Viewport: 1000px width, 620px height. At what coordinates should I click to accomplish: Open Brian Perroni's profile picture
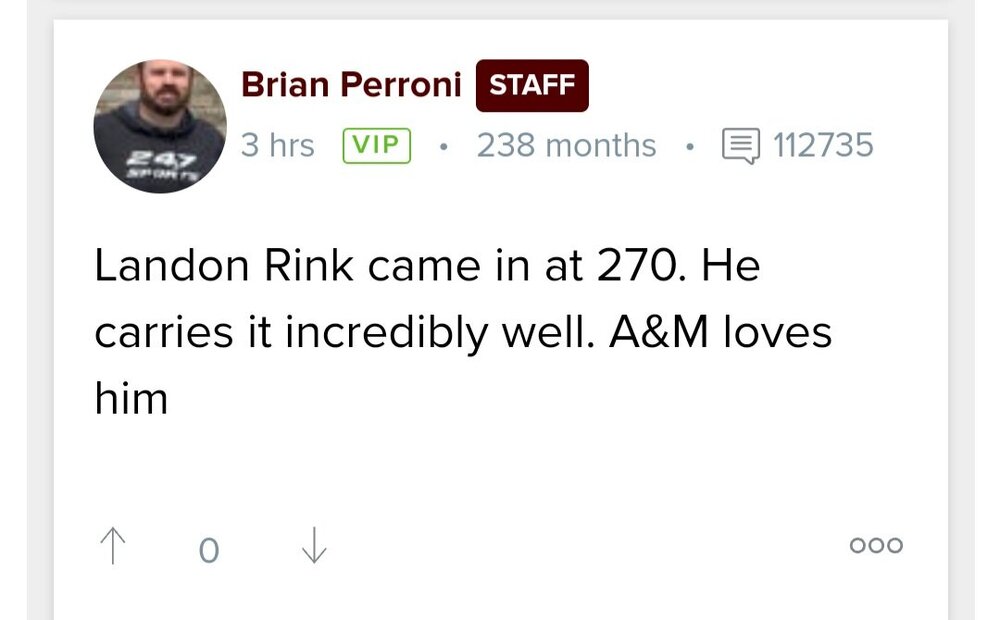coord(160,127)
